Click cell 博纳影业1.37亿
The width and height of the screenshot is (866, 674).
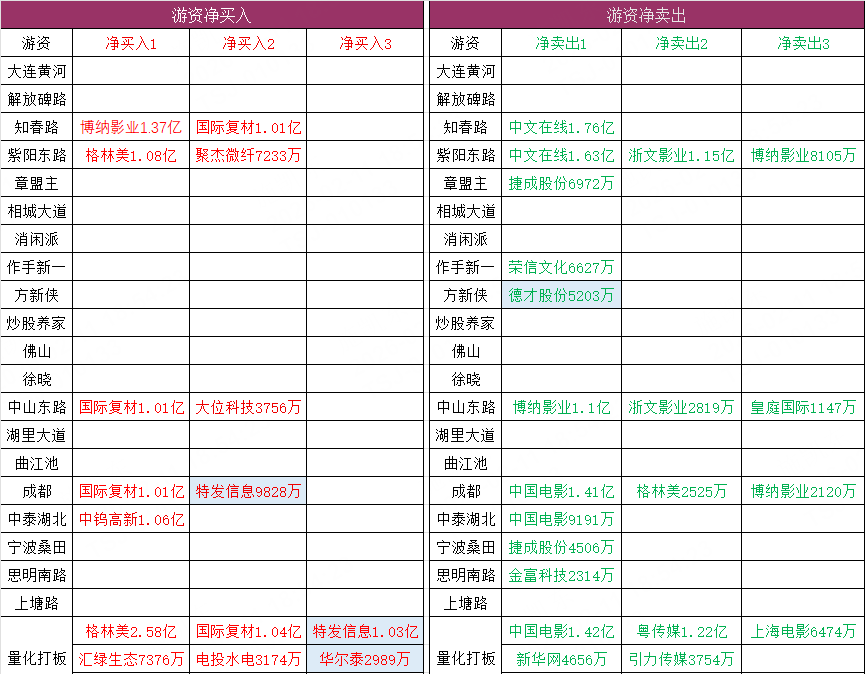point(131,127)
